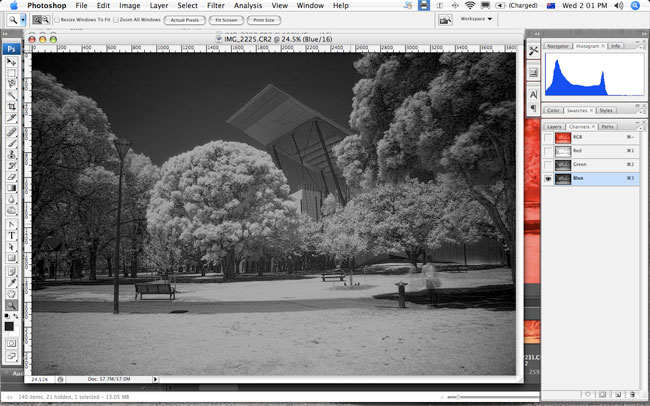Screen dimensions: 650x406
Task: Click the Actual Pixels button
Action: pyautogui.click(x=184, y=20)
